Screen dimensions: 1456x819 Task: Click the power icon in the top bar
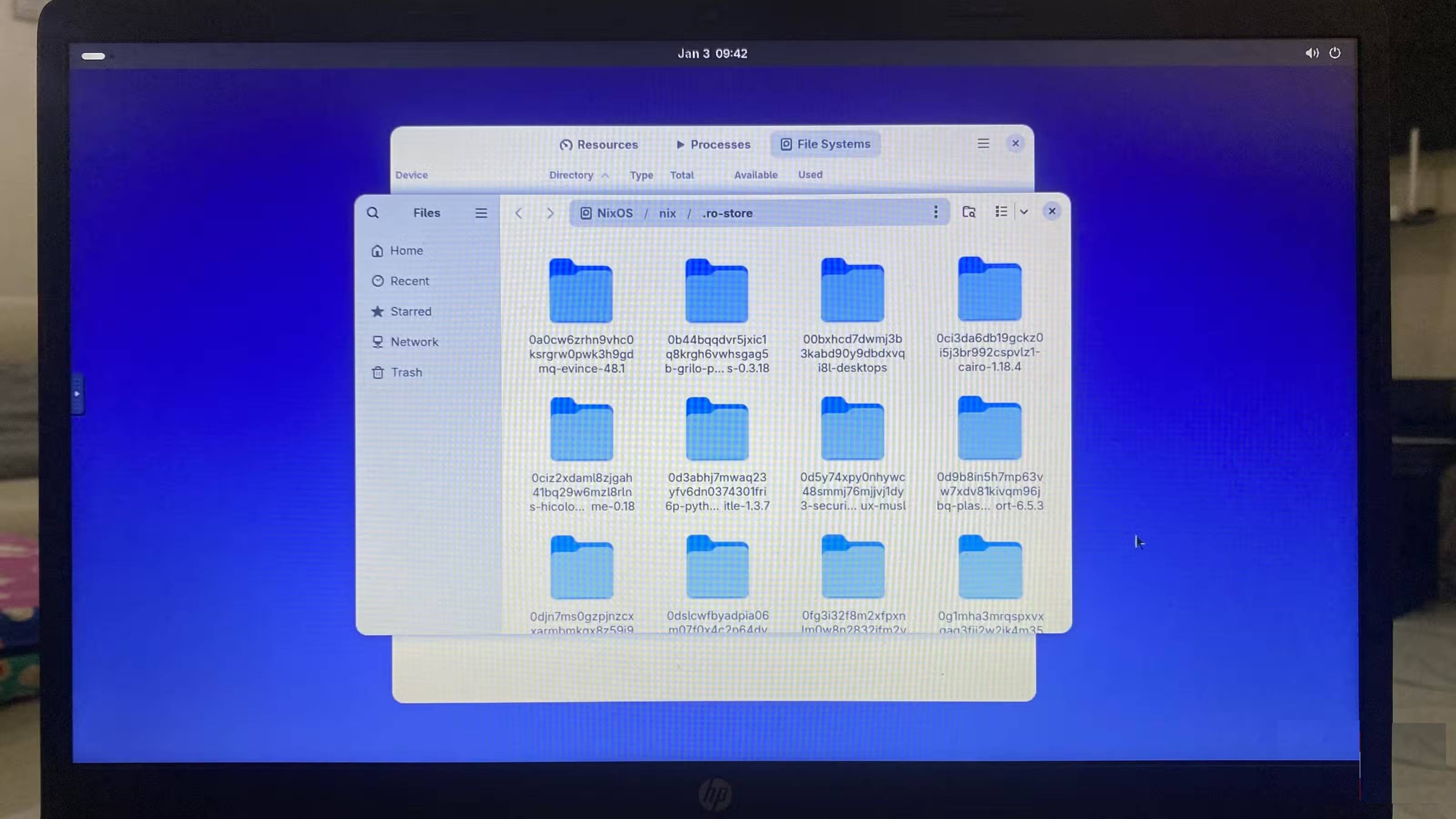click(1335, 53)
